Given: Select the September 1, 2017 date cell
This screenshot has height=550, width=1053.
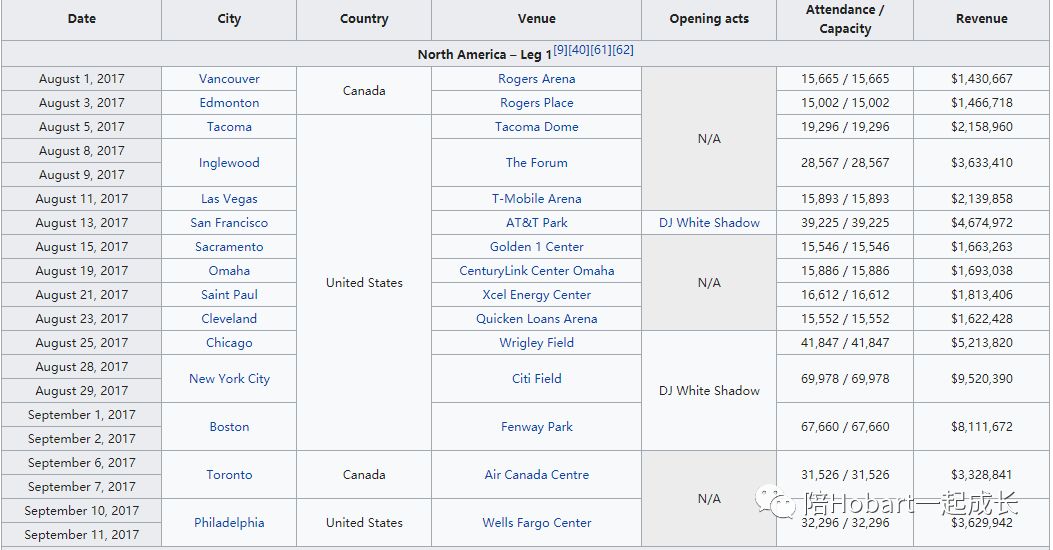Looking at the screenshot, I should (x=81, y=415).
